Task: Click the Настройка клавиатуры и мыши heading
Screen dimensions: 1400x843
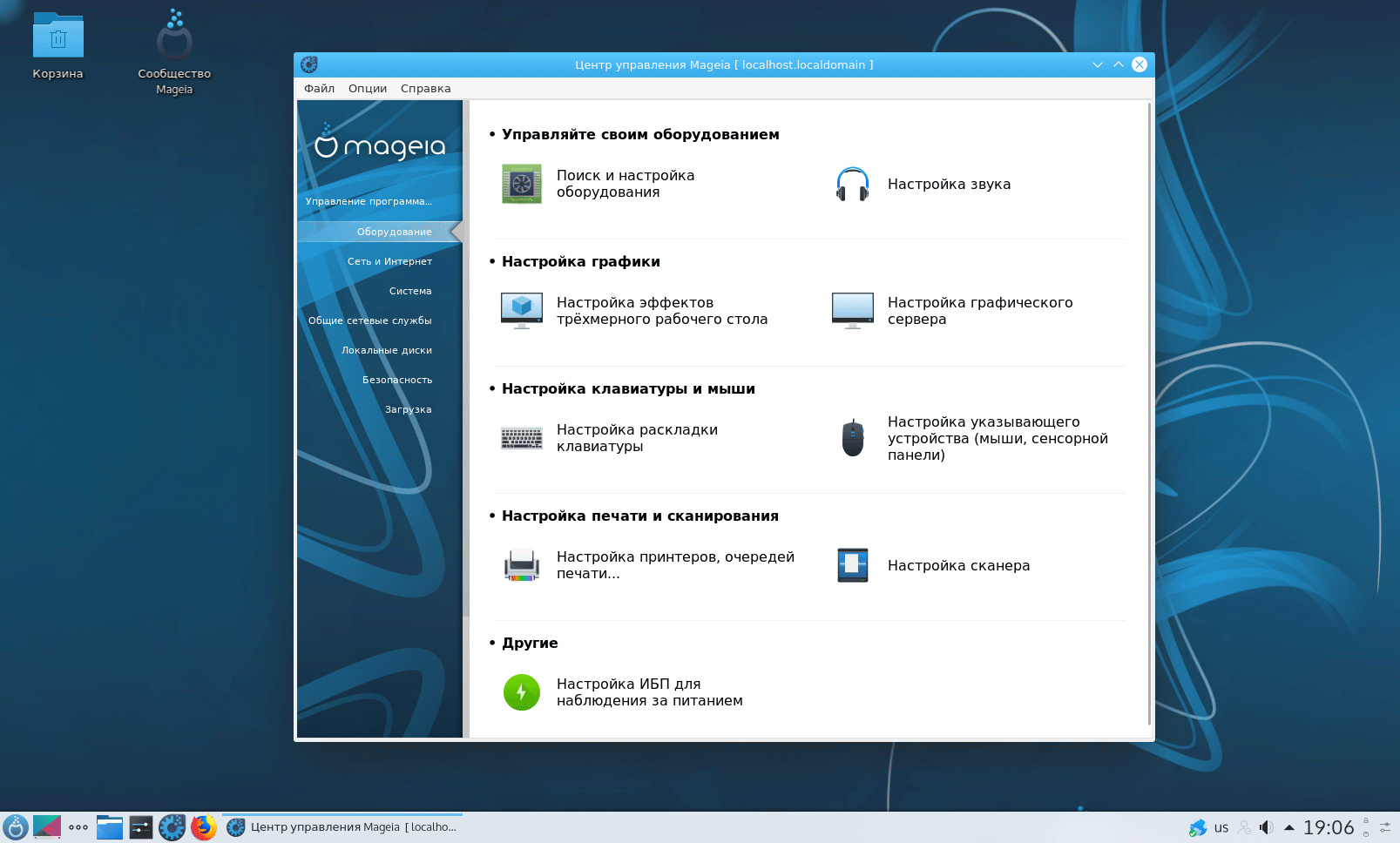Action: [x=628, y=388]
